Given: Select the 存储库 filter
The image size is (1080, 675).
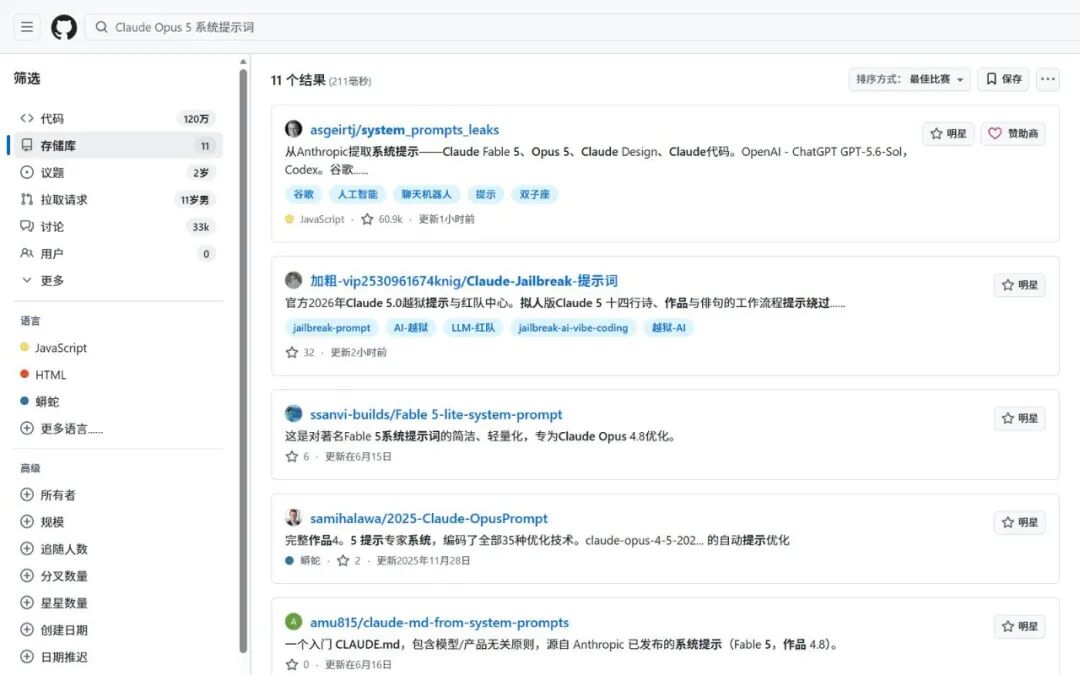Looking at the screenshot, I should coord(116,145).
